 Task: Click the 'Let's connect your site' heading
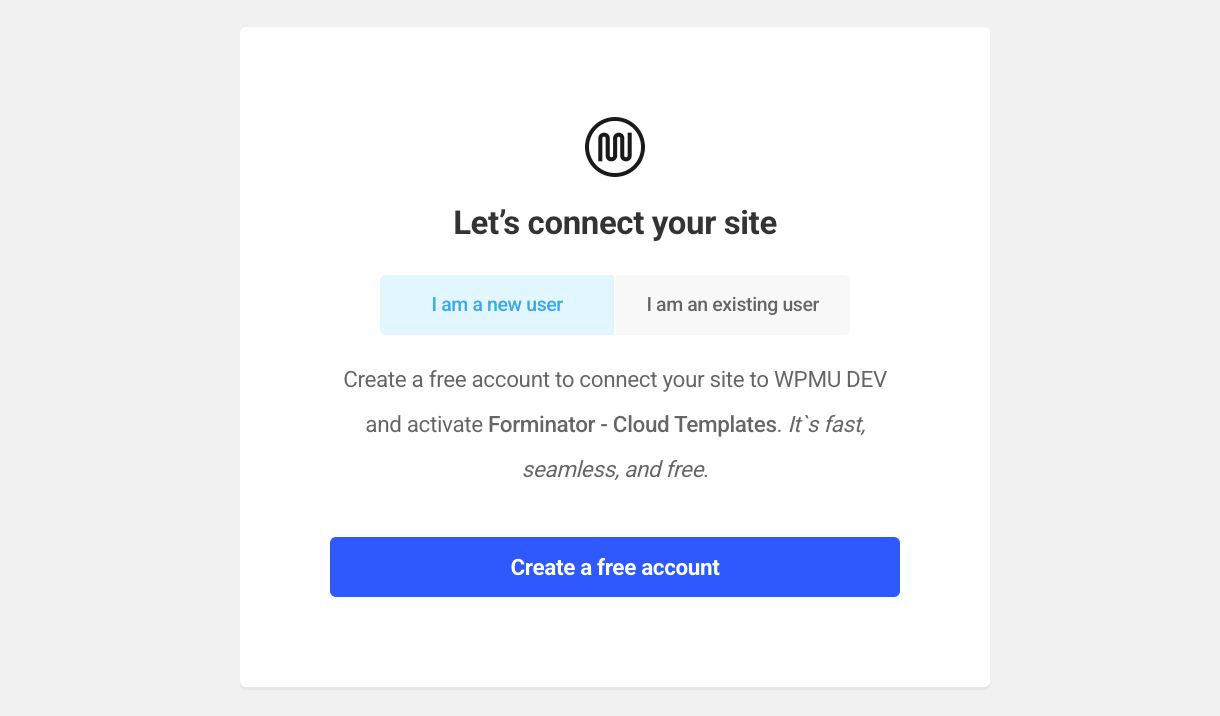coord(615,222)
